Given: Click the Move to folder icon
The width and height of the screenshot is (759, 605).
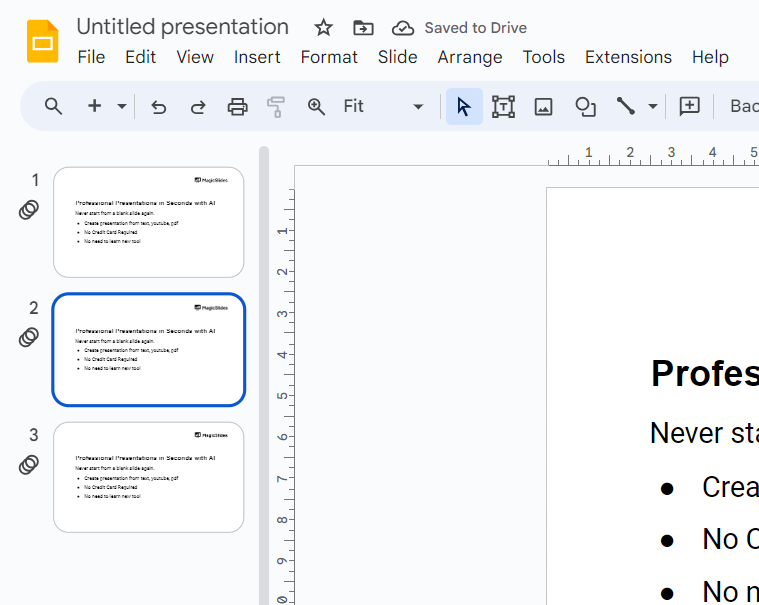Looking at the screenshot, I should click(363, 28).
